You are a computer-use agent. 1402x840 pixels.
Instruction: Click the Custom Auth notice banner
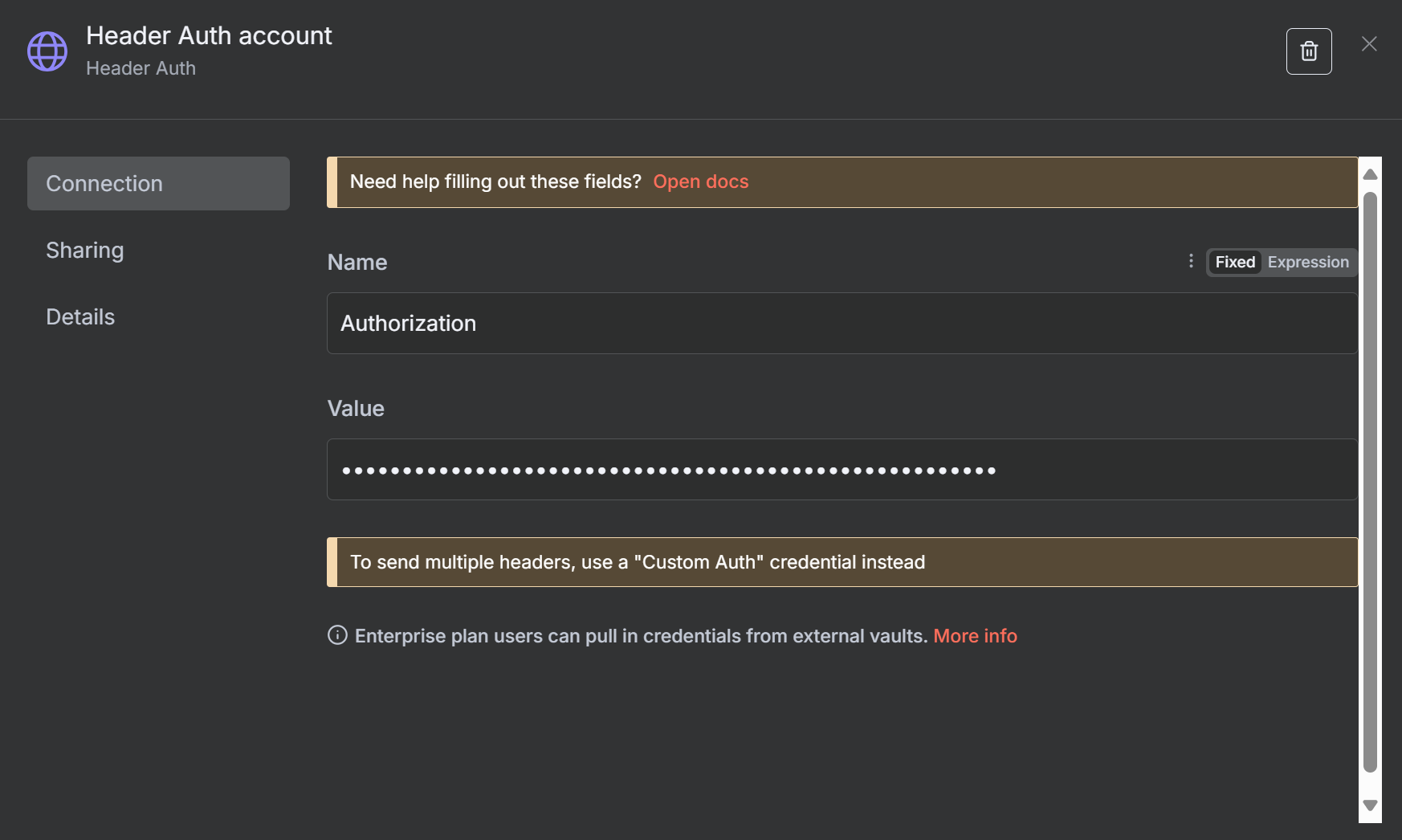tap(842, 562)
